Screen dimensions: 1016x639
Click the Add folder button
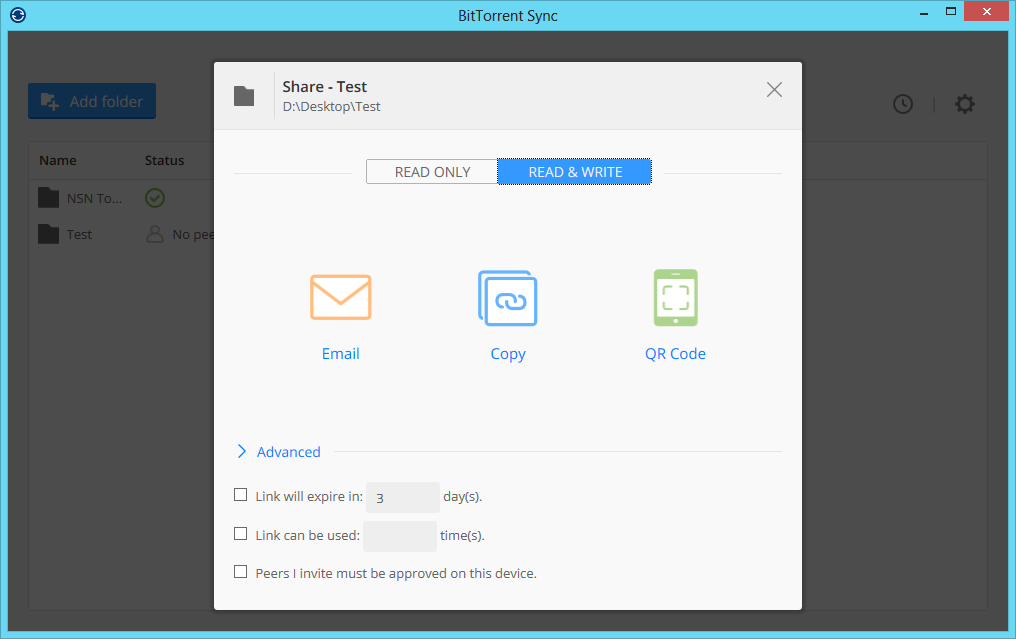pyautogui.click(x=92, y=101)
